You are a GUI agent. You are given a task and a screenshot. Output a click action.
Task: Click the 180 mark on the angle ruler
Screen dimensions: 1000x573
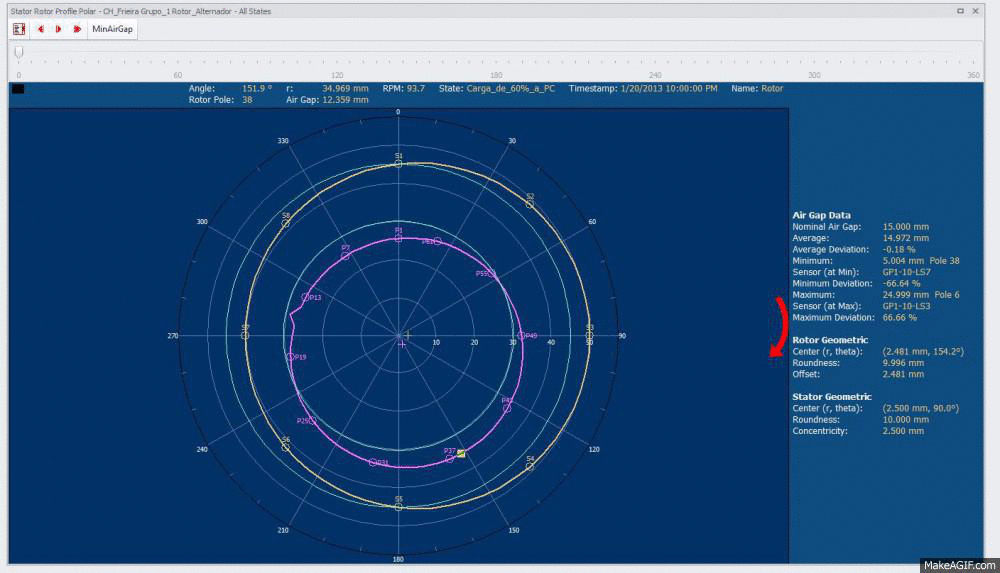pyautogui.click(x=496, y=75)
